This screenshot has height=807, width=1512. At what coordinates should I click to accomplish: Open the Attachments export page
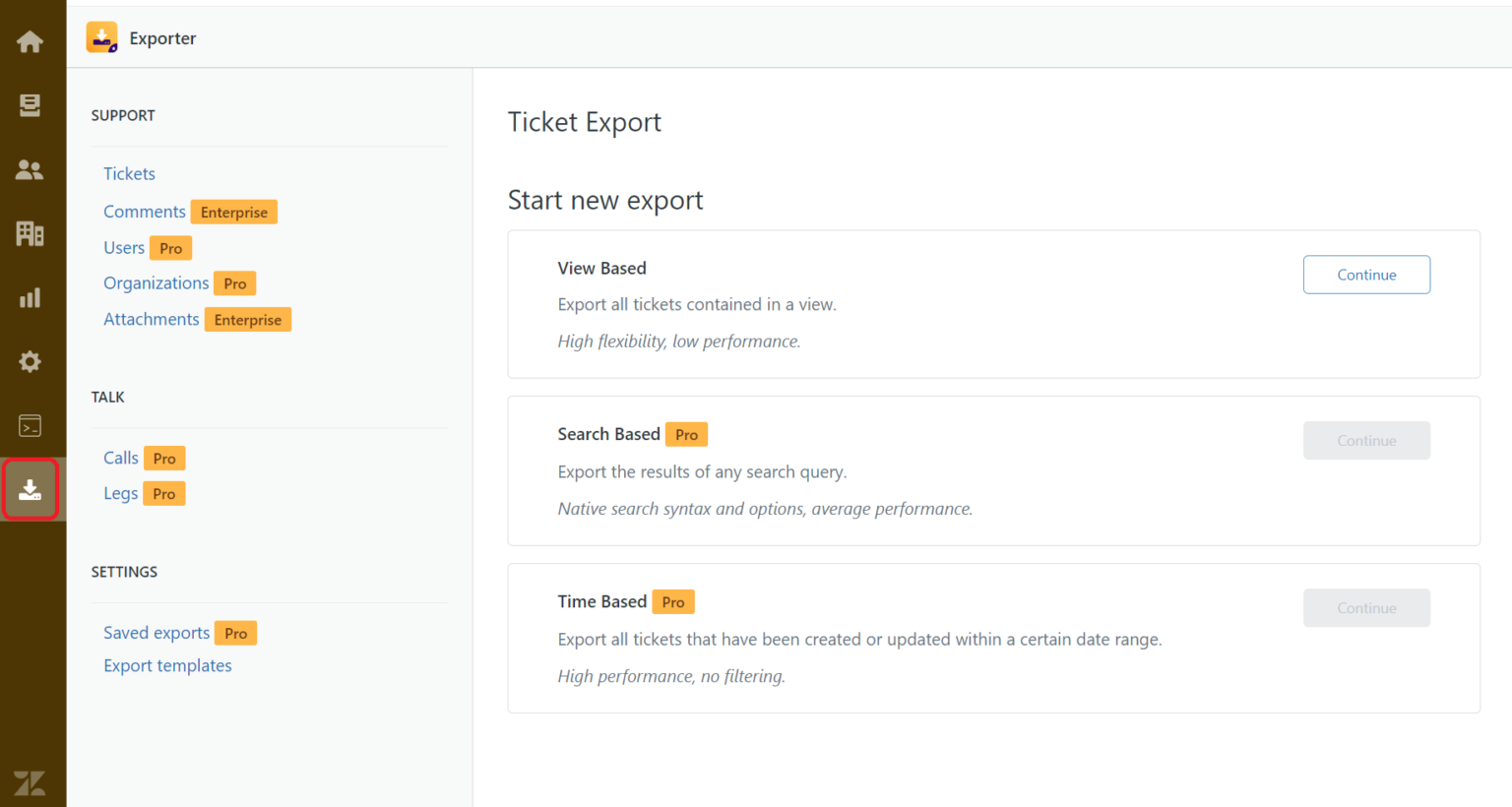point(151,319)
